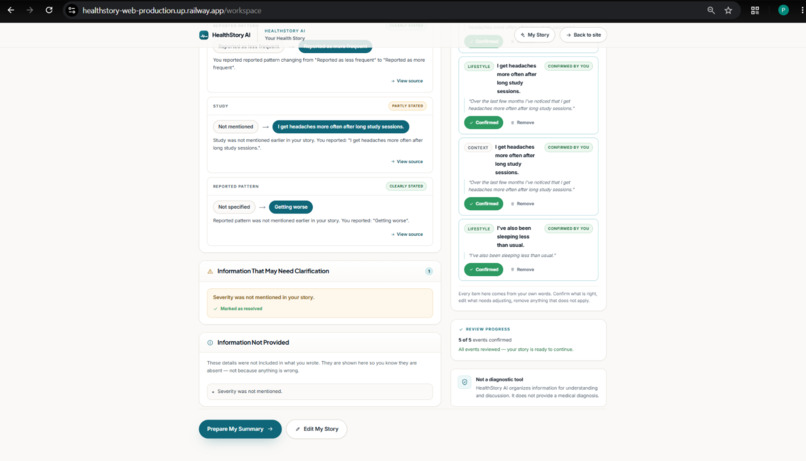Click Confirmed By You badge on Context card
Image resolution: width=806 pixels, height=461 pixels.
pyautogui.click(x=568, y=147)
